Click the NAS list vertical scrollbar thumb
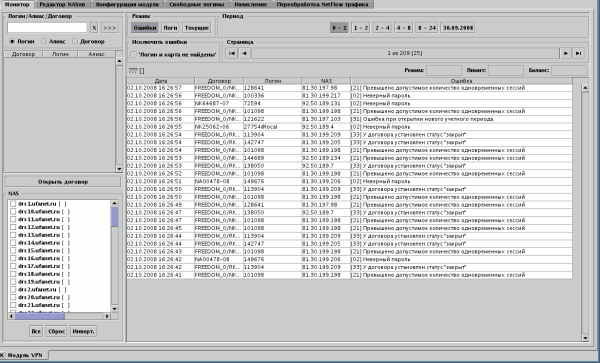The width and height of the screenshot is (600, 363). click(114, 217)
